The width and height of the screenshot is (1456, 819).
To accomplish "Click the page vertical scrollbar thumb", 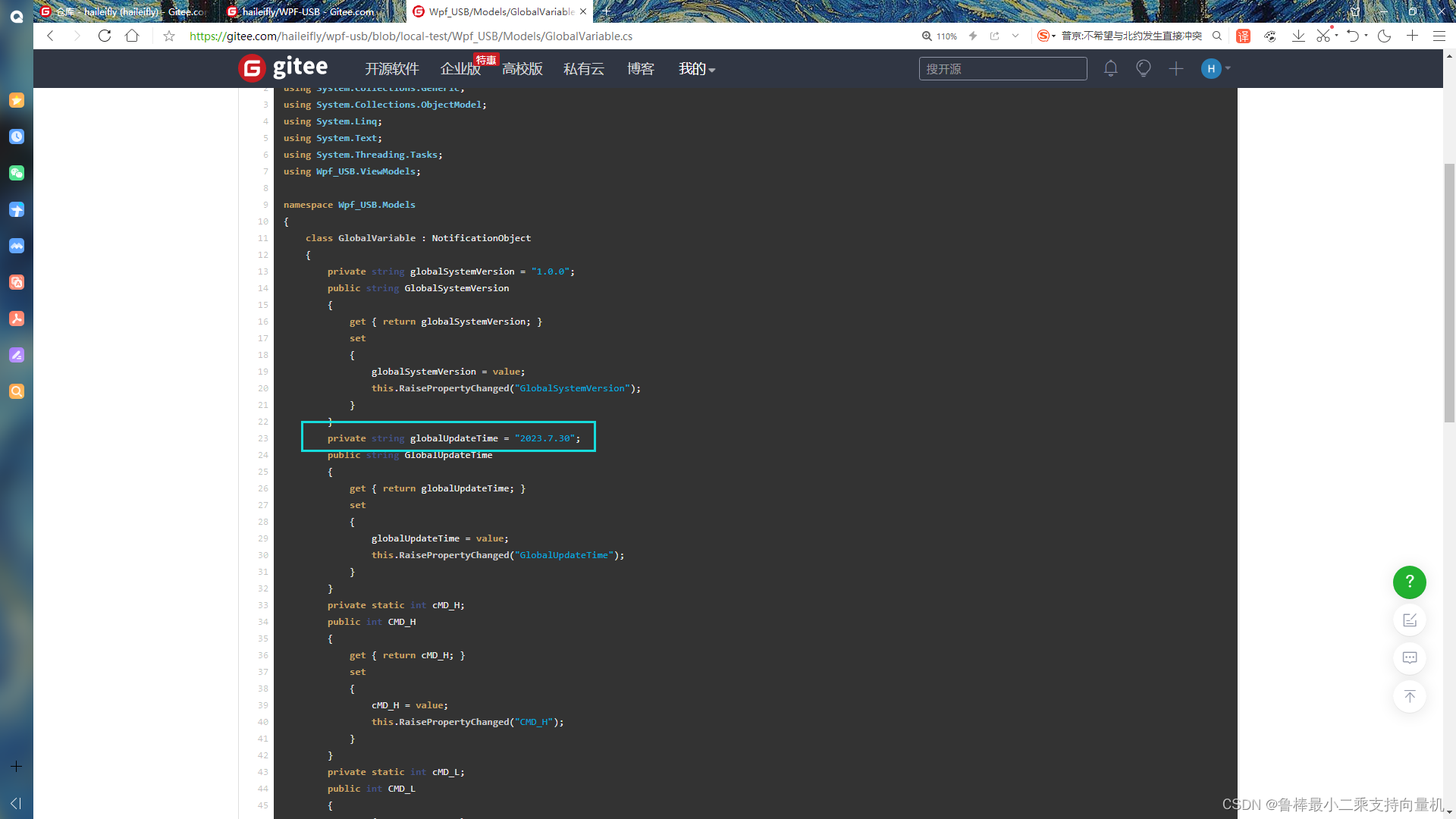I will point(1449,293).
